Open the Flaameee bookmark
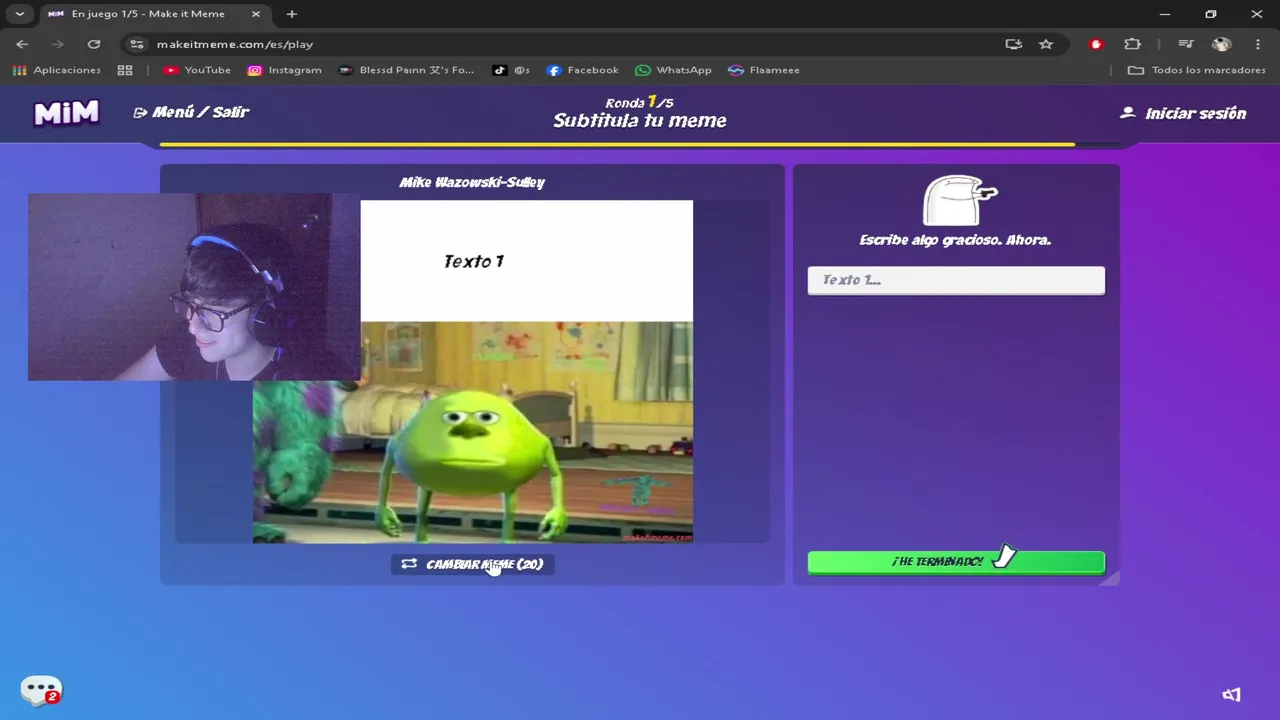The image size is (1280, 720). point(764,70)
